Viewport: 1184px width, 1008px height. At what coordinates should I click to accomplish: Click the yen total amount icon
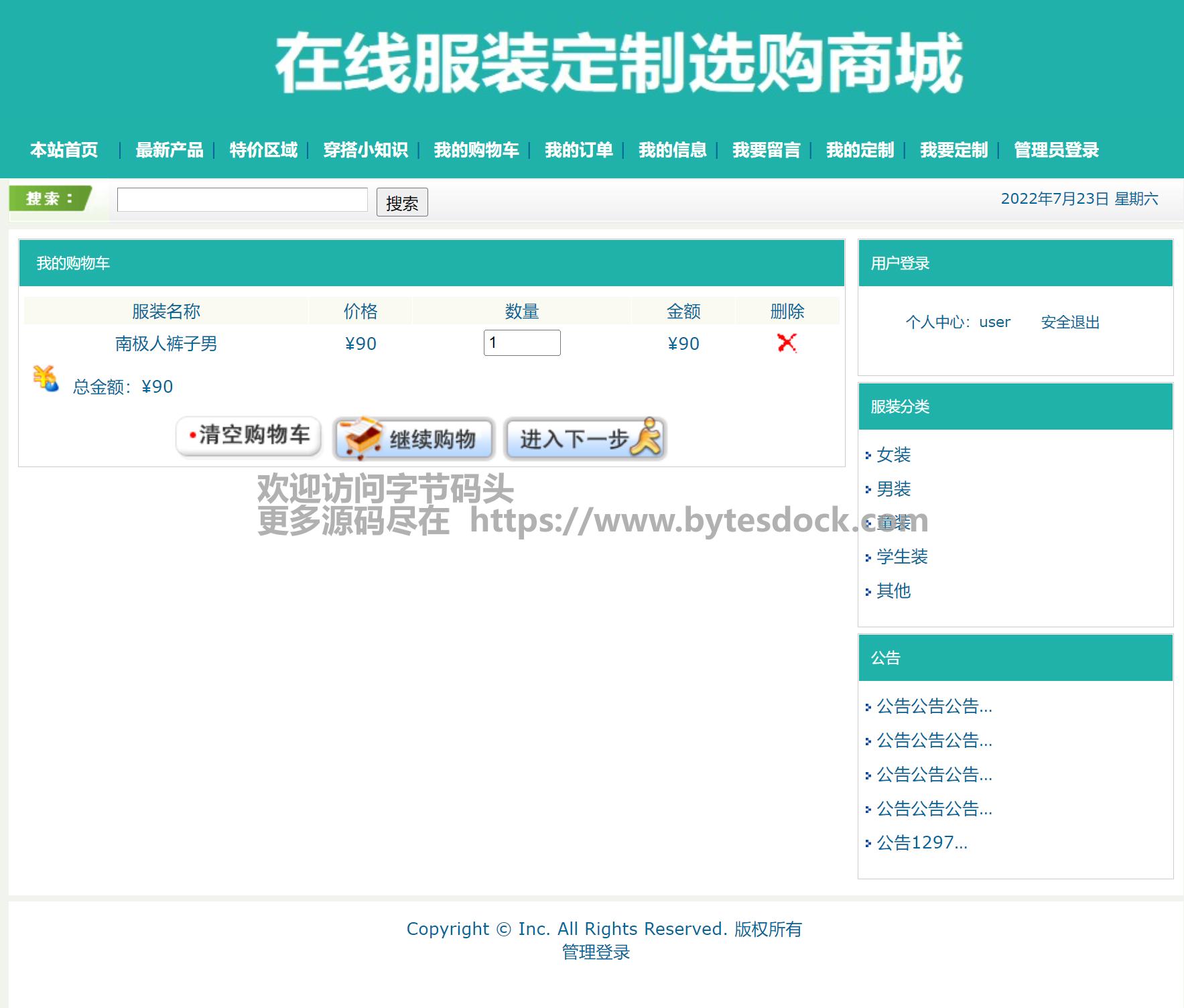[46, 379]
